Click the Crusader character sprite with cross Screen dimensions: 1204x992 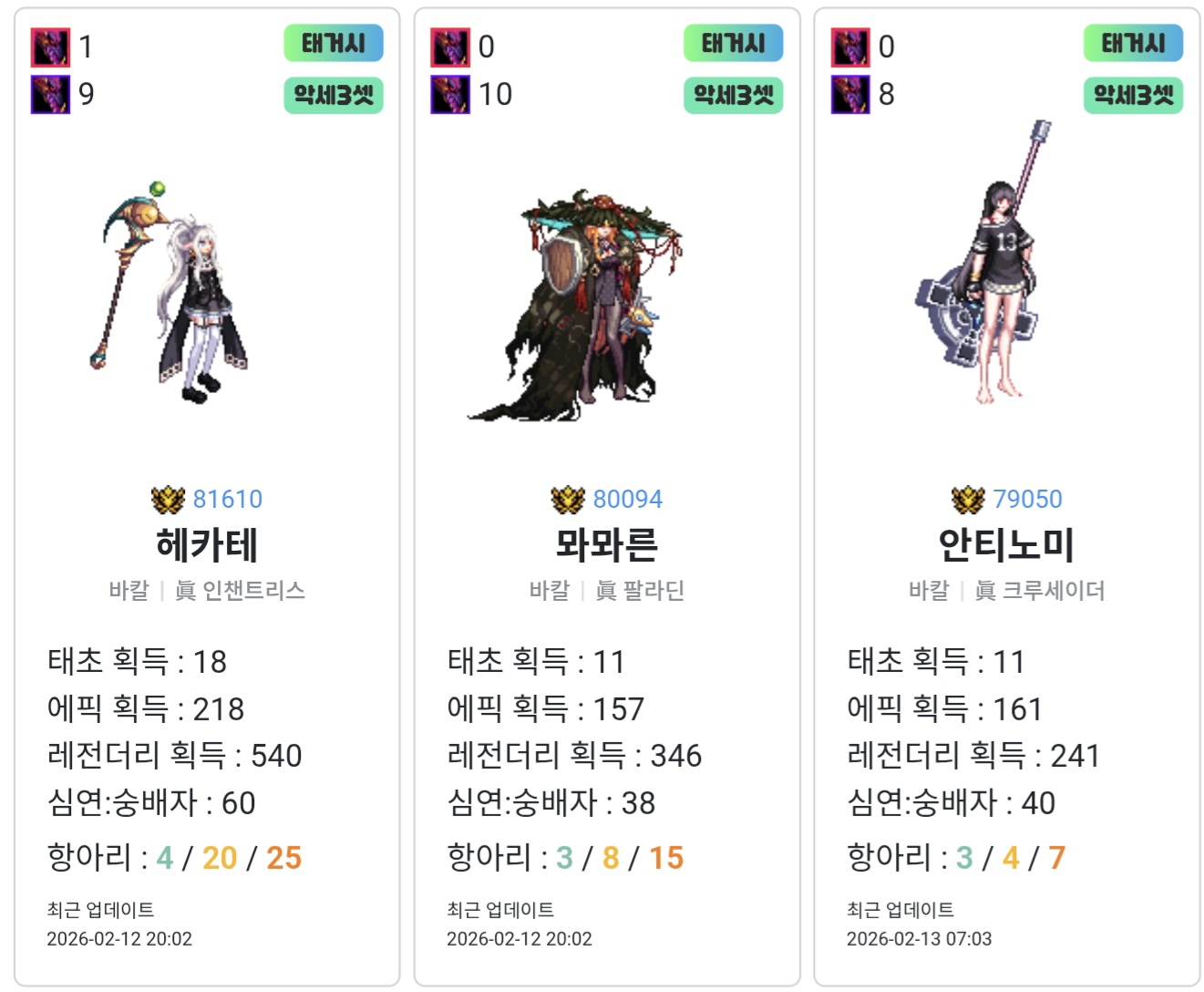[984, 263]
